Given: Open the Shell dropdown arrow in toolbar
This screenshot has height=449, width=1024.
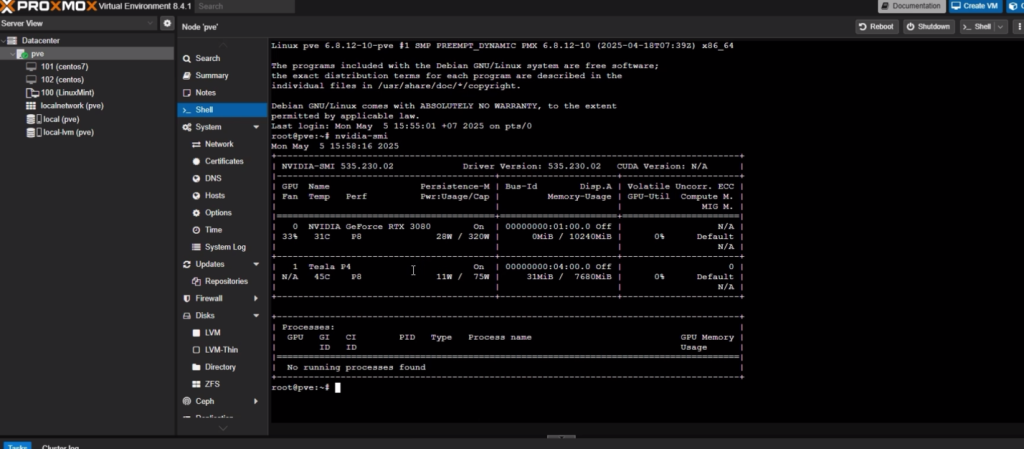Looking at the screenshot, I should click(x=1000, y=27).
